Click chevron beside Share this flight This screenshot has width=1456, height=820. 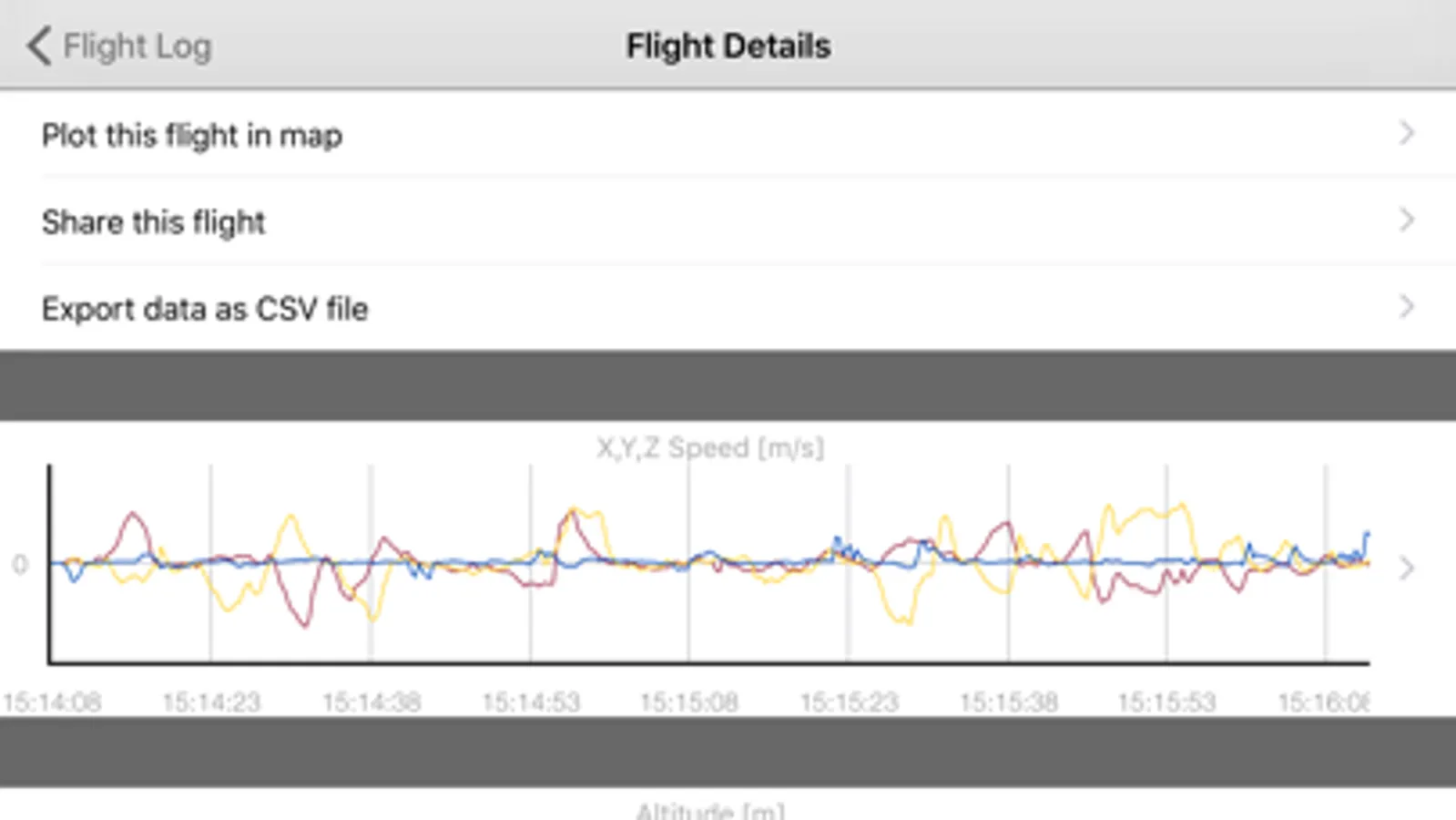(1407, 220)
